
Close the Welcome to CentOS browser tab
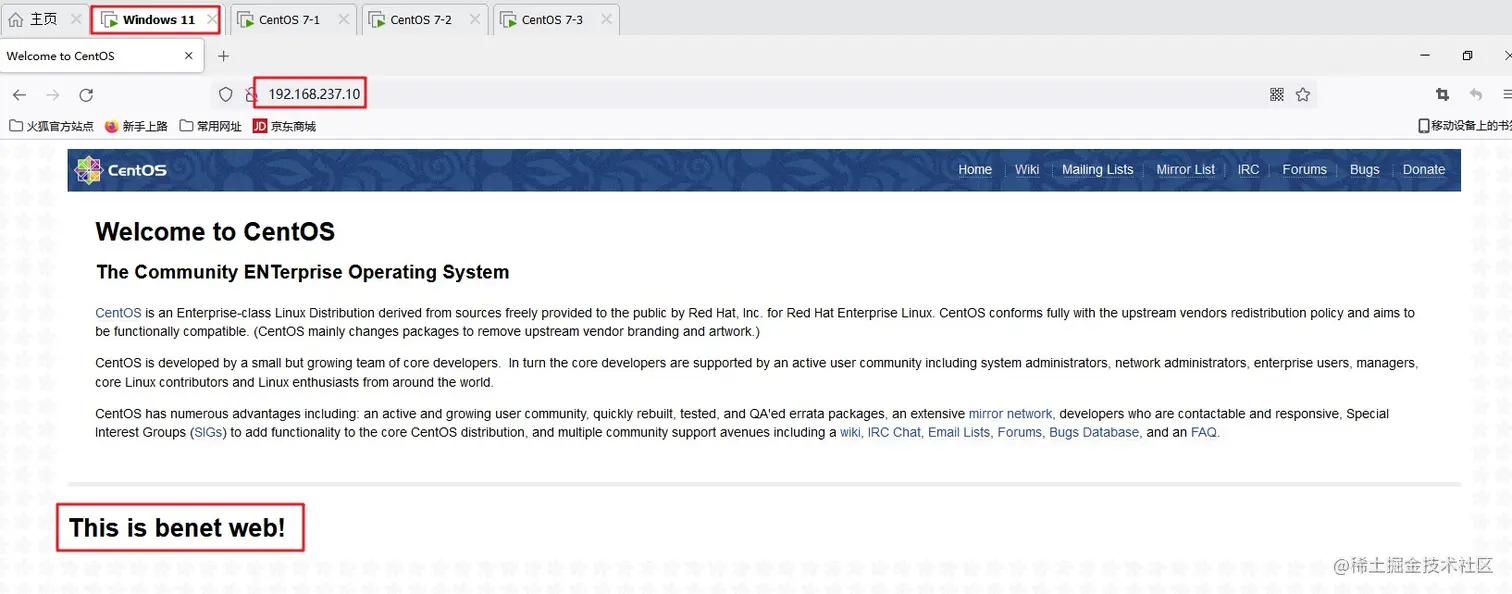pyautogui.click(x=189, y=56)
